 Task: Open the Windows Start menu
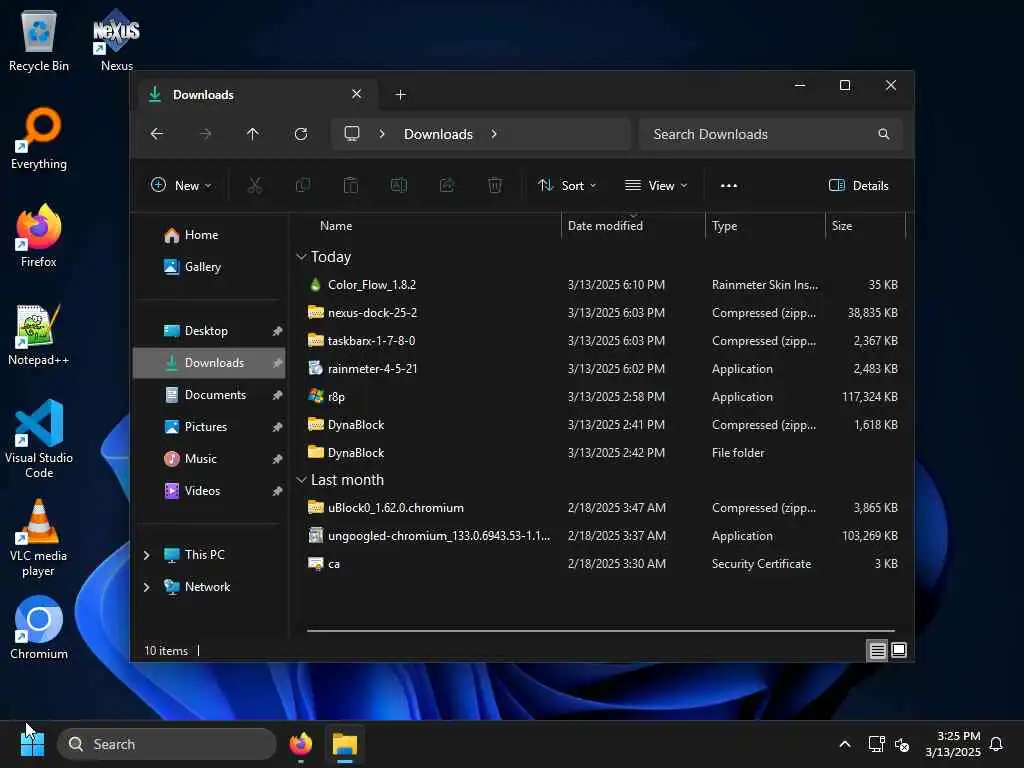[32, 744]
